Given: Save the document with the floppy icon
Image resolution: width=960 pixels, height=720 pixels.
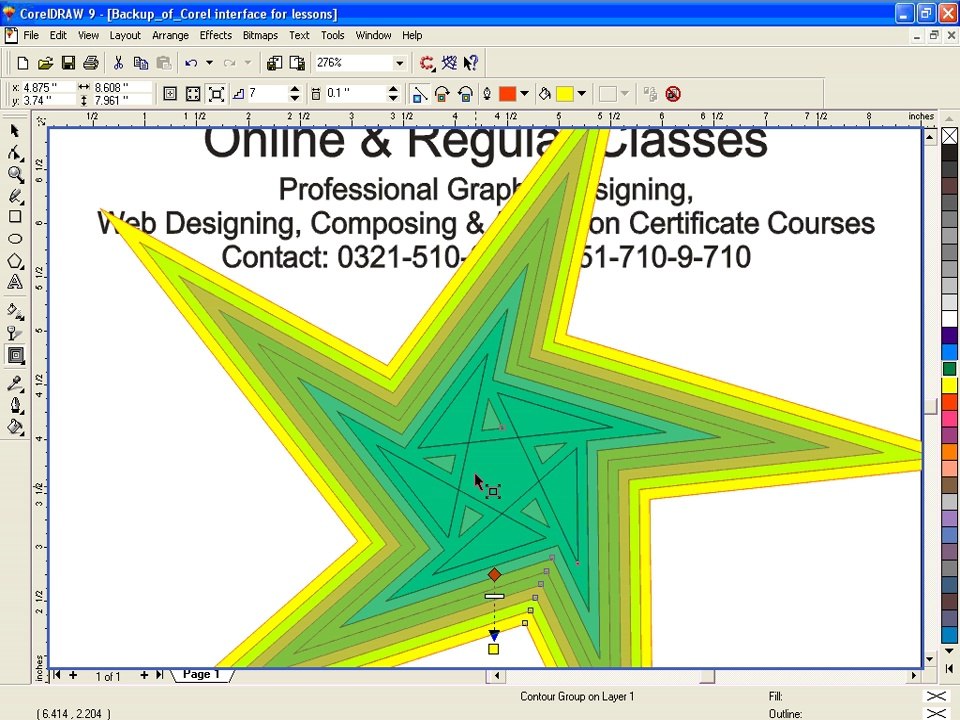Looking at the screenshot, I should (x=68, y=62).
